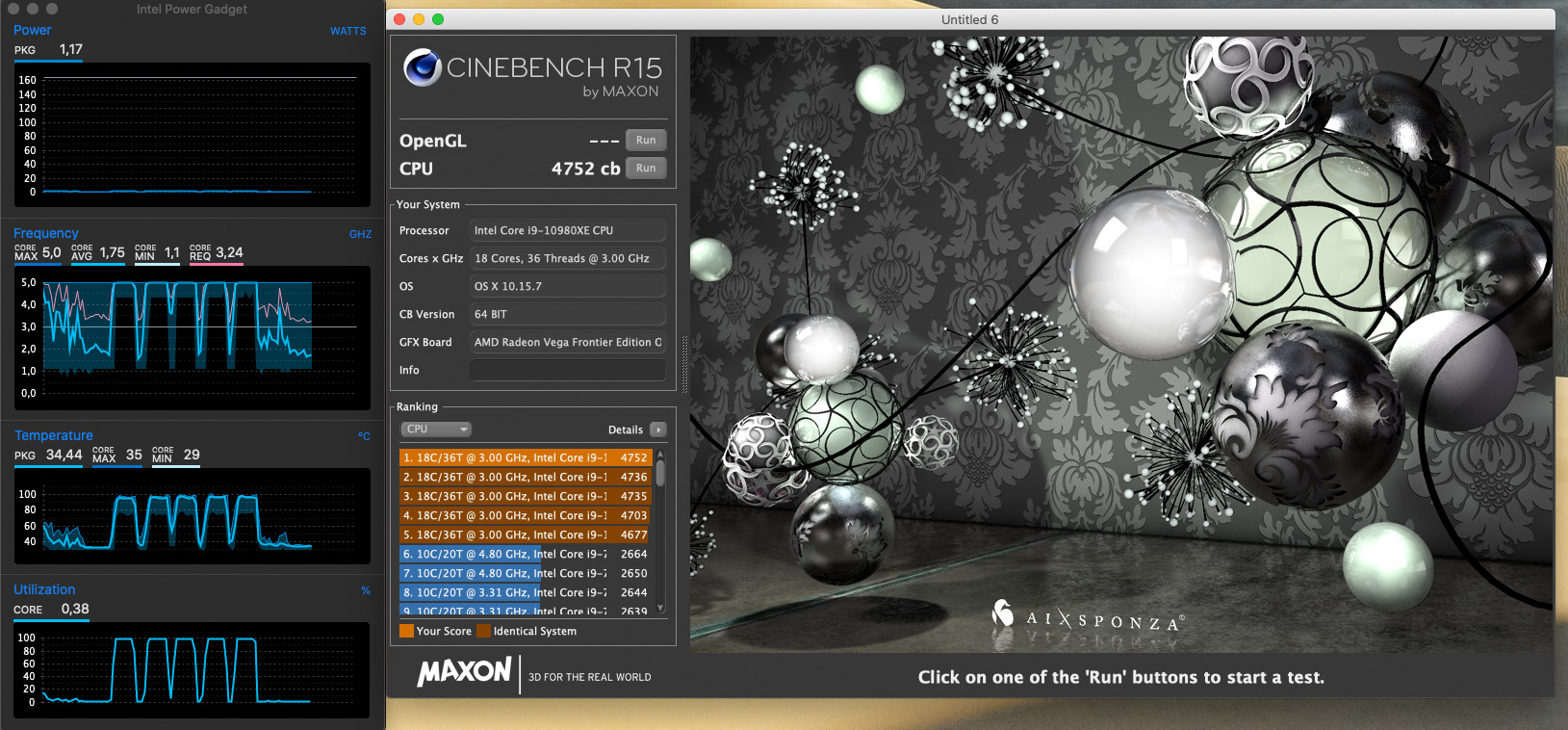The height and width of the screenshot is (730, 1568).
Task: Click the Info text field
Action: point(567,371)
